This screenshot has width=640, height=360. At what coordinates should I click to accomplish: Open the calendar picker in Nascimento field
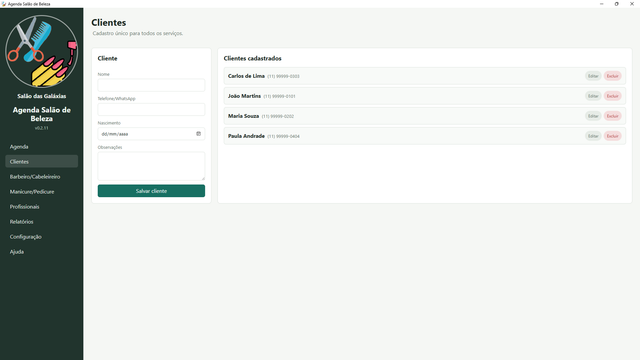(198, 133)
